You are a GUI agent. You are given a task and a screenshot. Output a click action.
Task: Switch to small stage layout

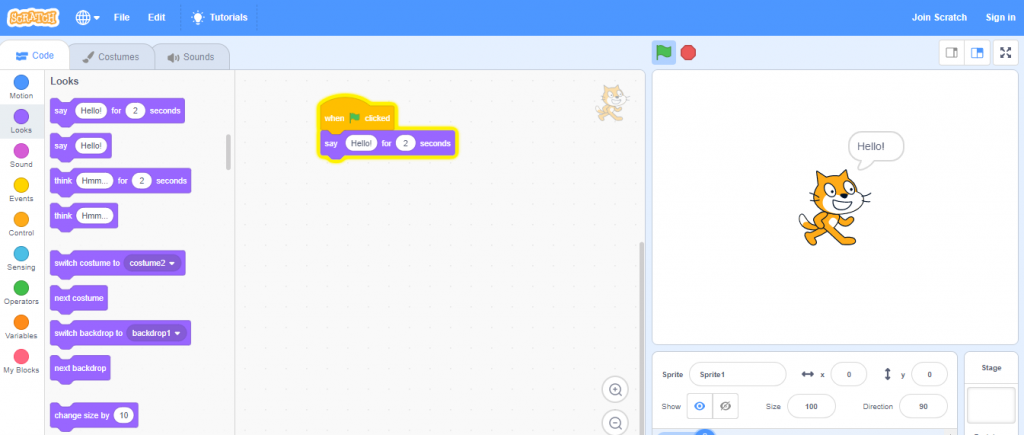[x=952, y=53]
